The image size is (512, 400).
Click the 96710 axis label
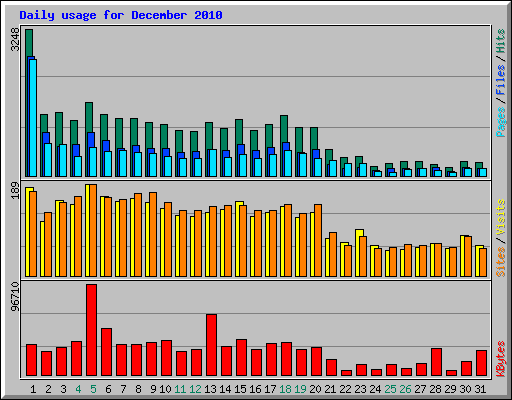pos(16,297)
